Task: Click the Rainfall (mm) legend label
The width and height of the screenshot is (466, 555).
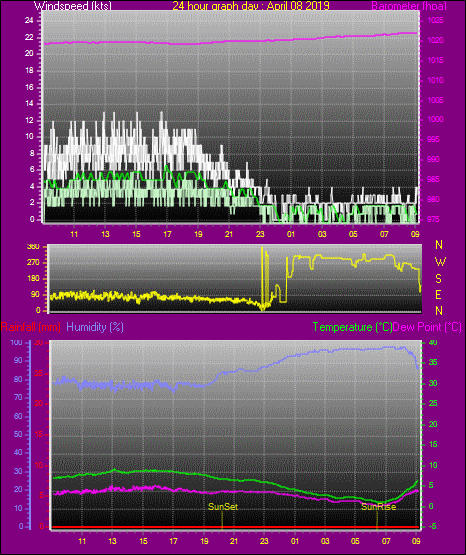Action: [31, 327]
